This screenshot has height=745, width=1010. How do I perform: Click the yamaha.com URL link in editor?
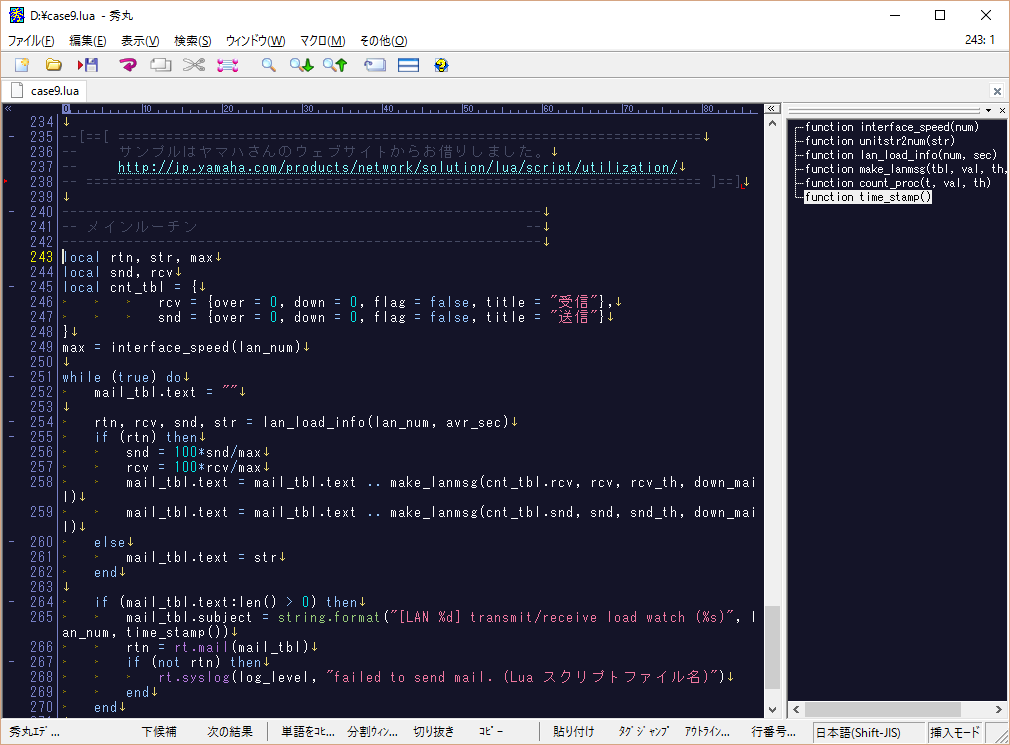pos(398,167)
